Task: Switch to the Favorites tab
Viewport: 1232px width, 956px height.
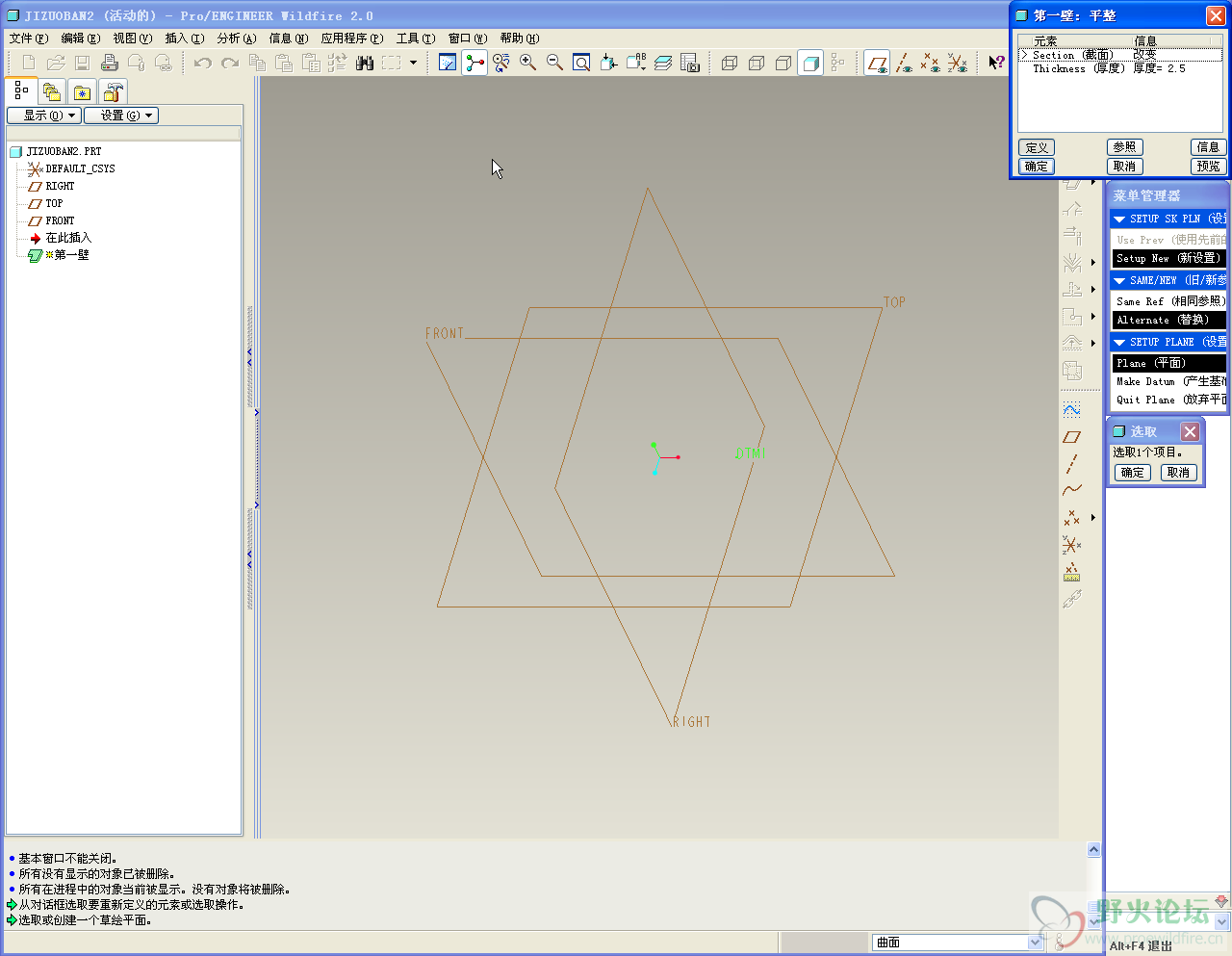Action: [83, 92]
